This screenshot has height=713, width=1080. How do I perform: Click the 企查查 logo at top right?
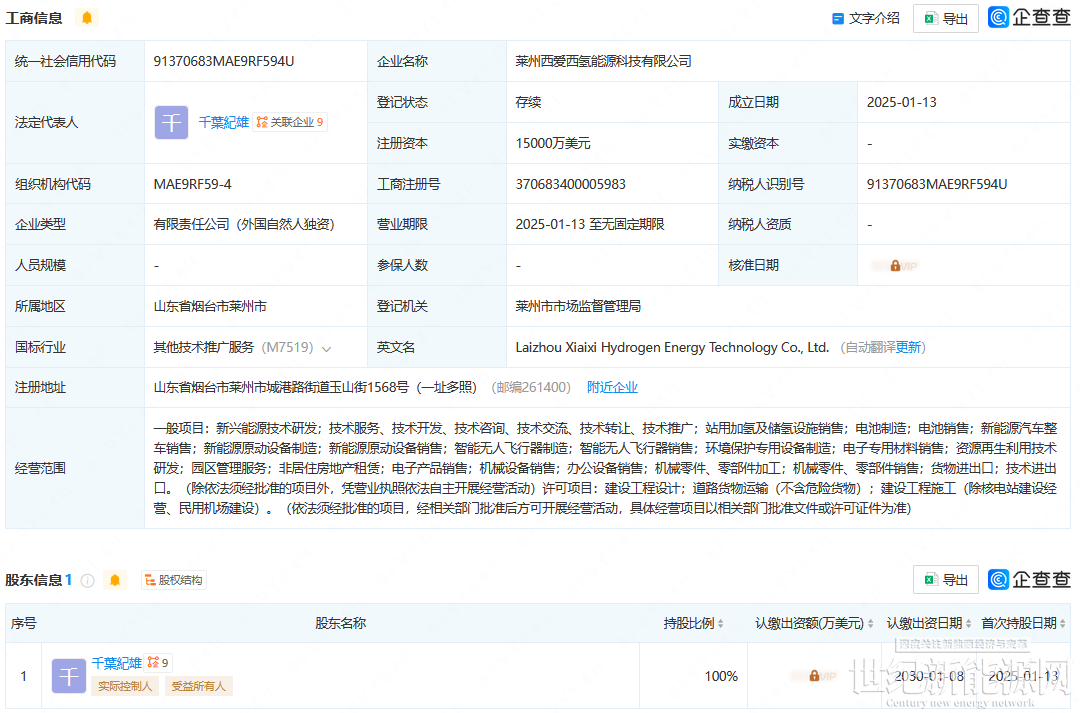click(1029, 17)
